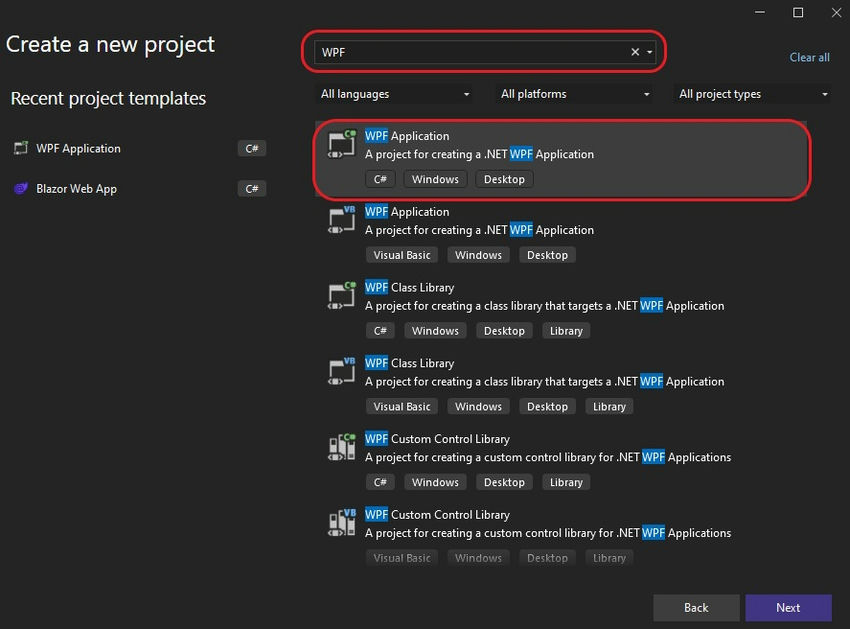Click the Desktop tag on the highlighted WPF Application

pyautogui.click(x=504, y=178)
